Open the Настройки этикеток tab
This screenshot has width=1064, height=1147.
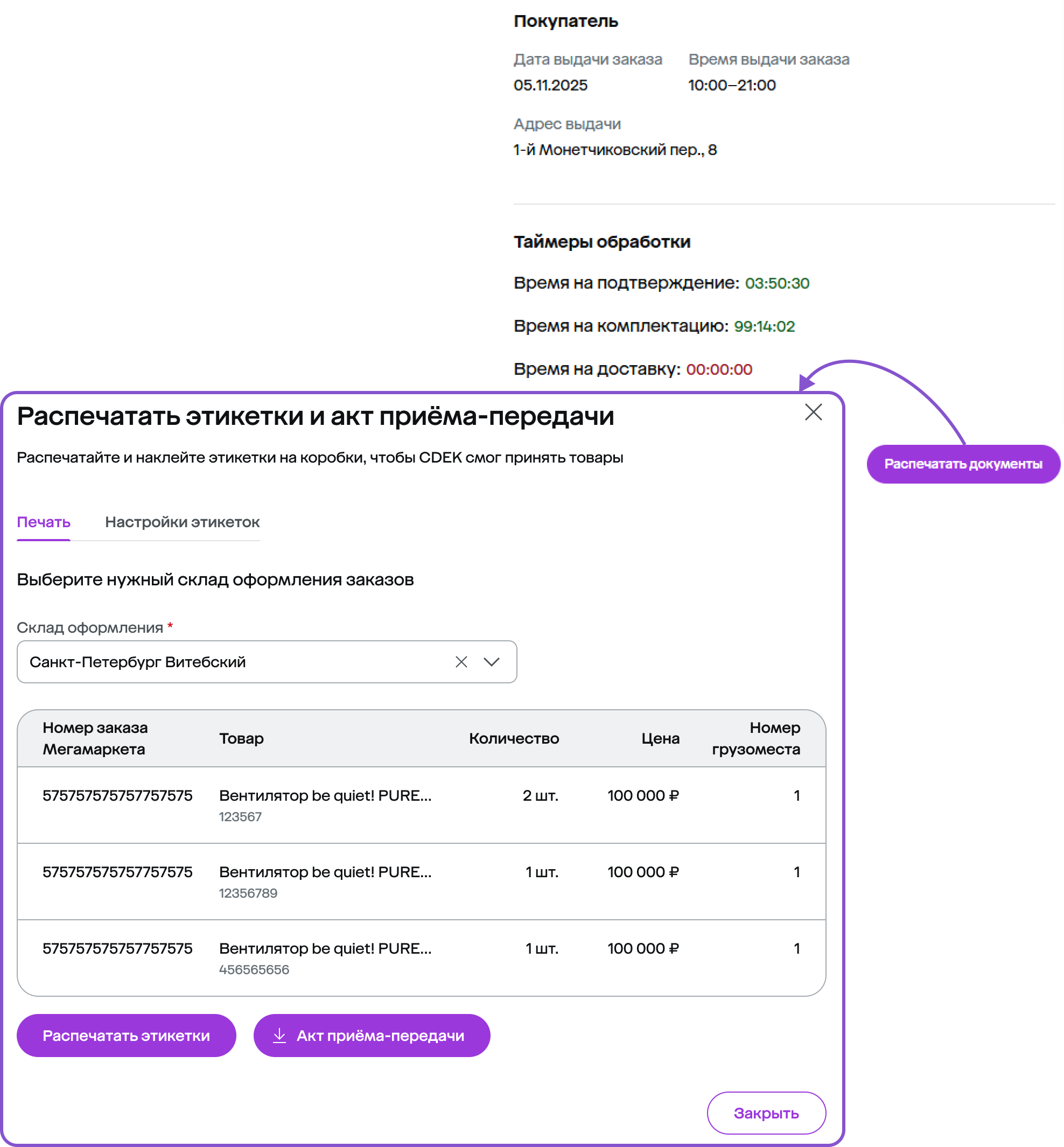[182, 522]
